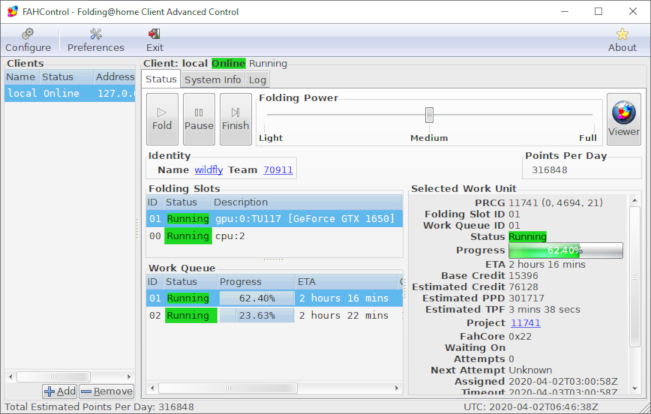Open project 11741 link
The height and width of the screenshot is (414, 651).
click(525, 323)
